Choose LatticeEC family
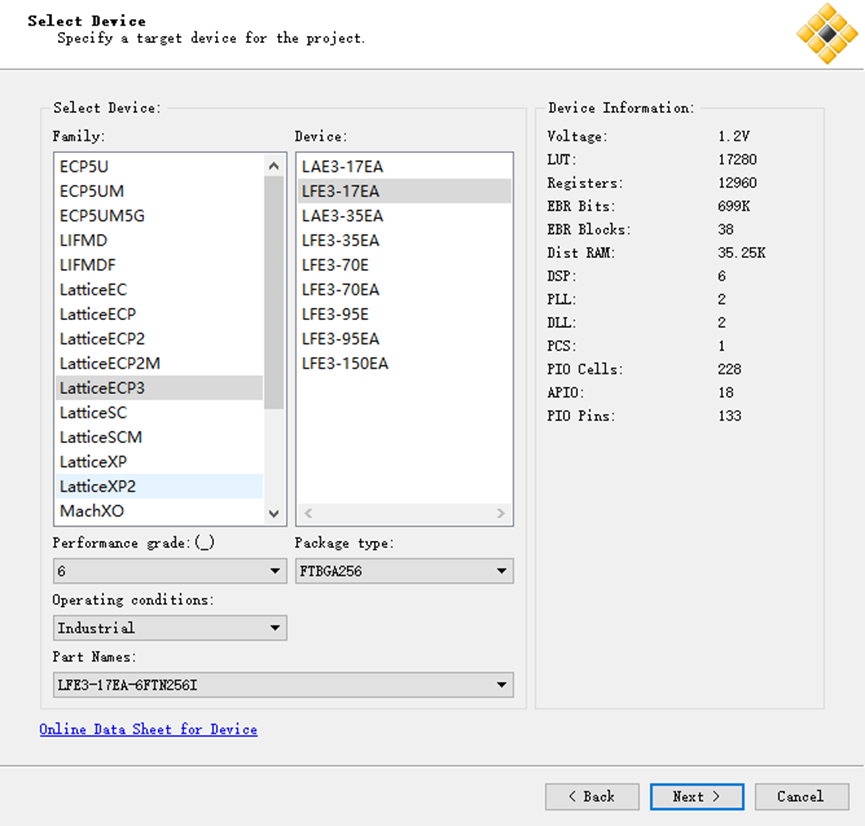 point(159,290)
